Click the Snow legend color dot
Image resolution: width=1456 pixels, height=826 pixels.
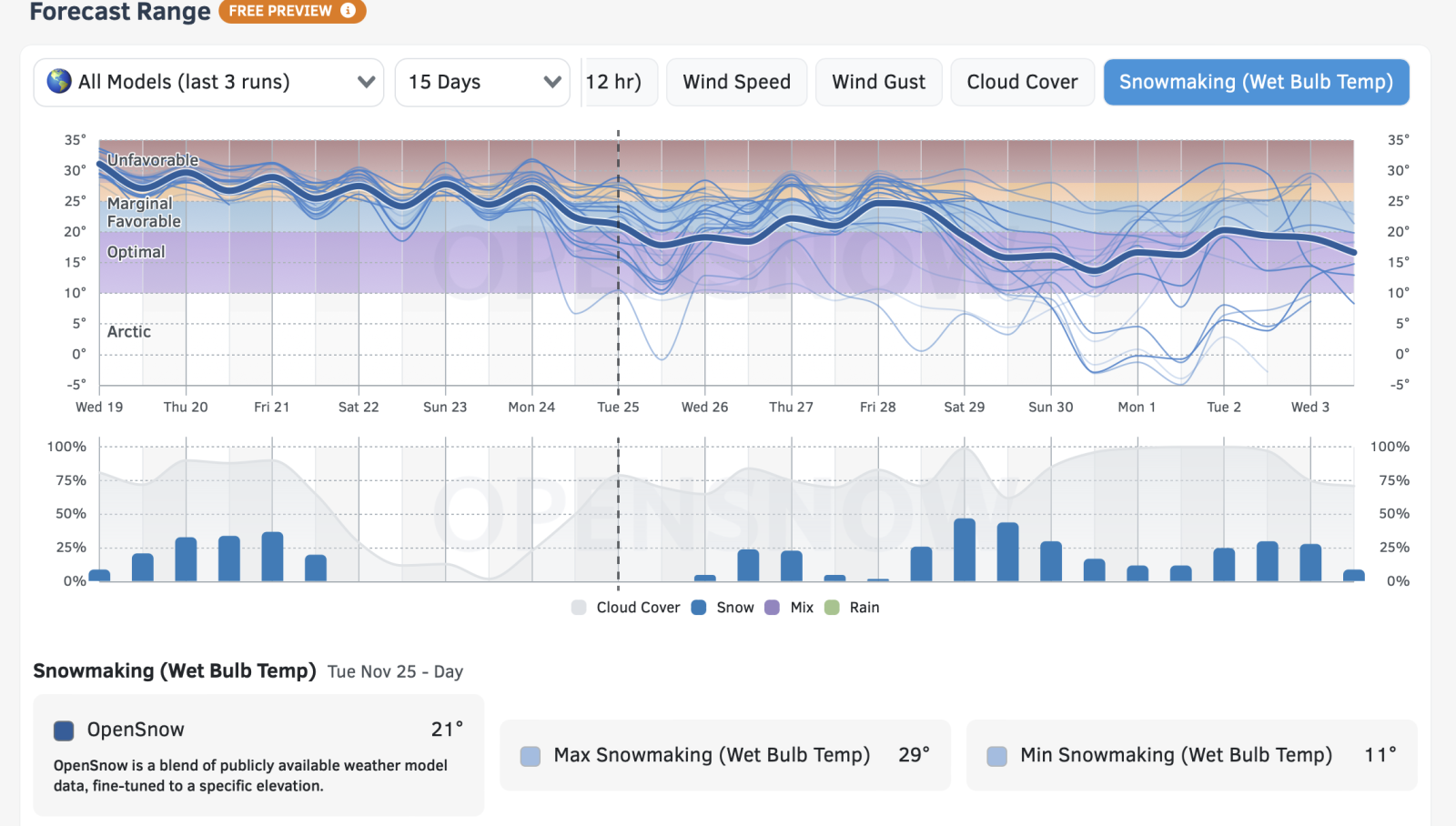tap(699, 607)
